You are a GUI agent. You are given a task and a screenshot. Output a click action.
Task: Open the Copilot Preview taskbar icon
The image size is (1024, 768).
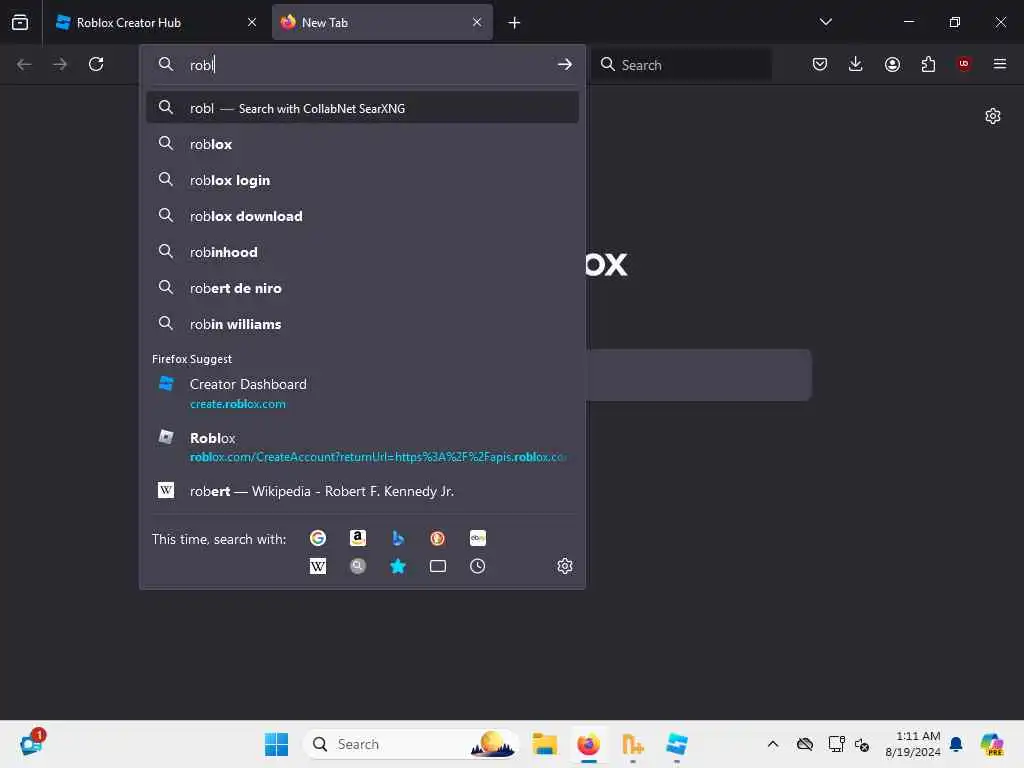pyautogui.click(x=991, y=744)
